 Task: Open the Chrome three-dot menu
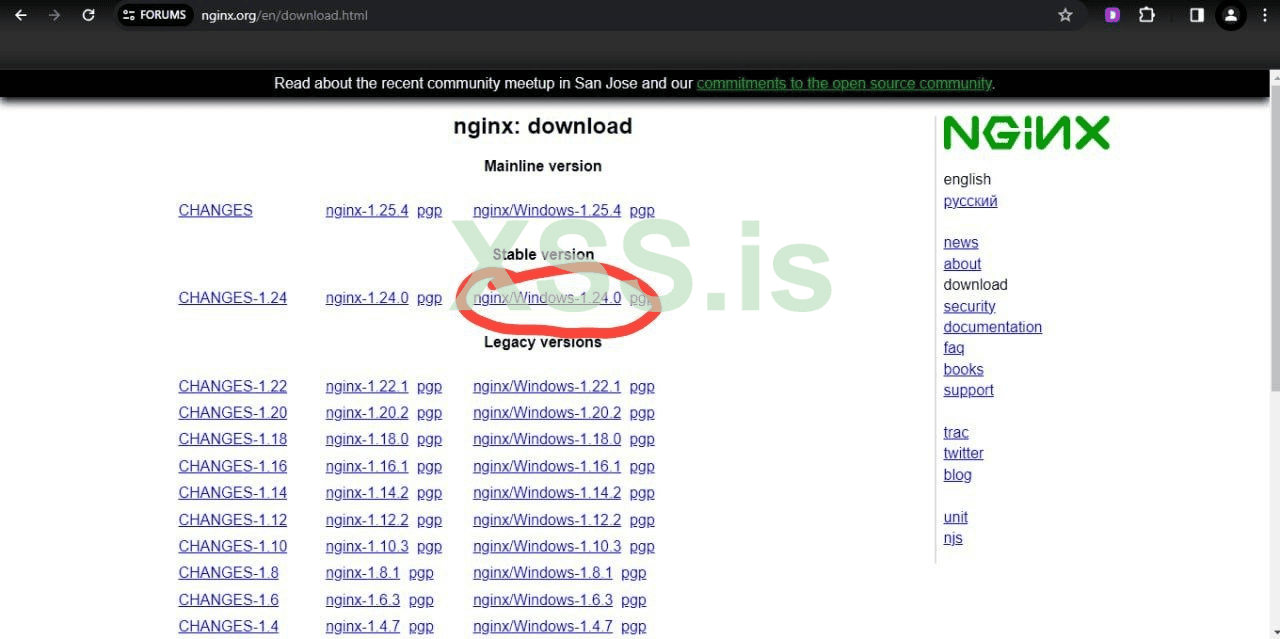(x=1265, y=15)
